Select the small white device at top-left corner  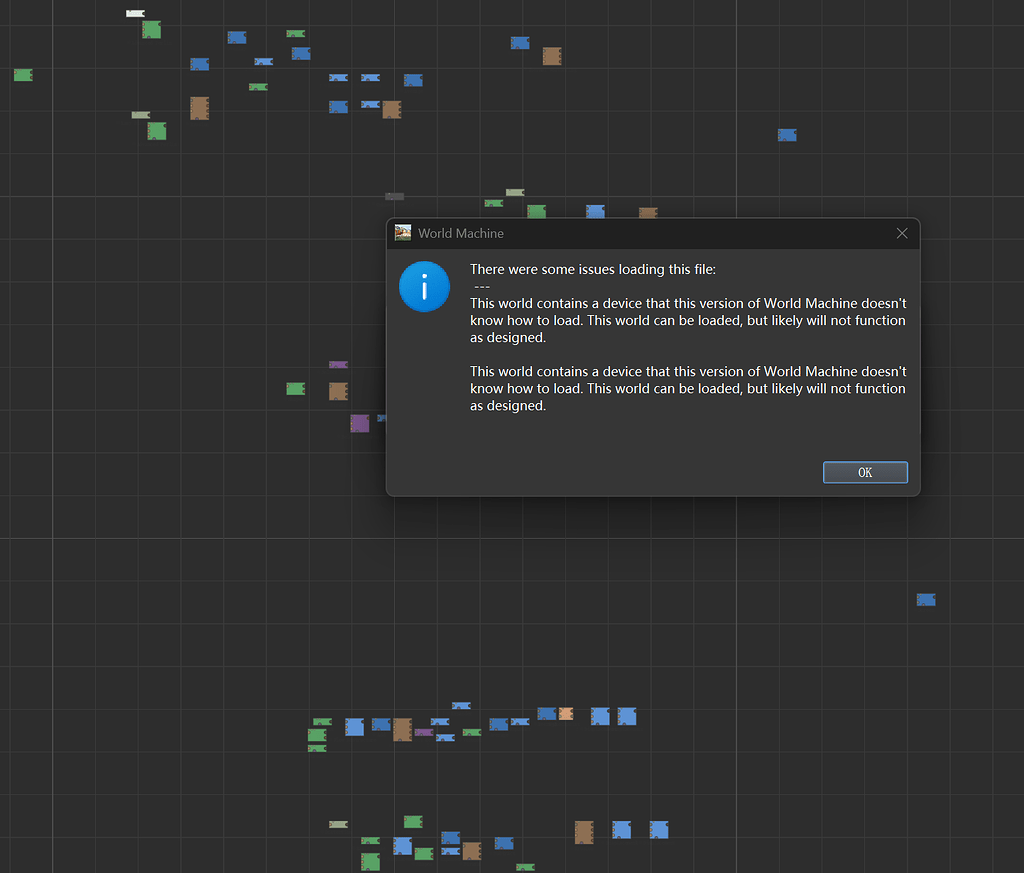coord(135,13)
